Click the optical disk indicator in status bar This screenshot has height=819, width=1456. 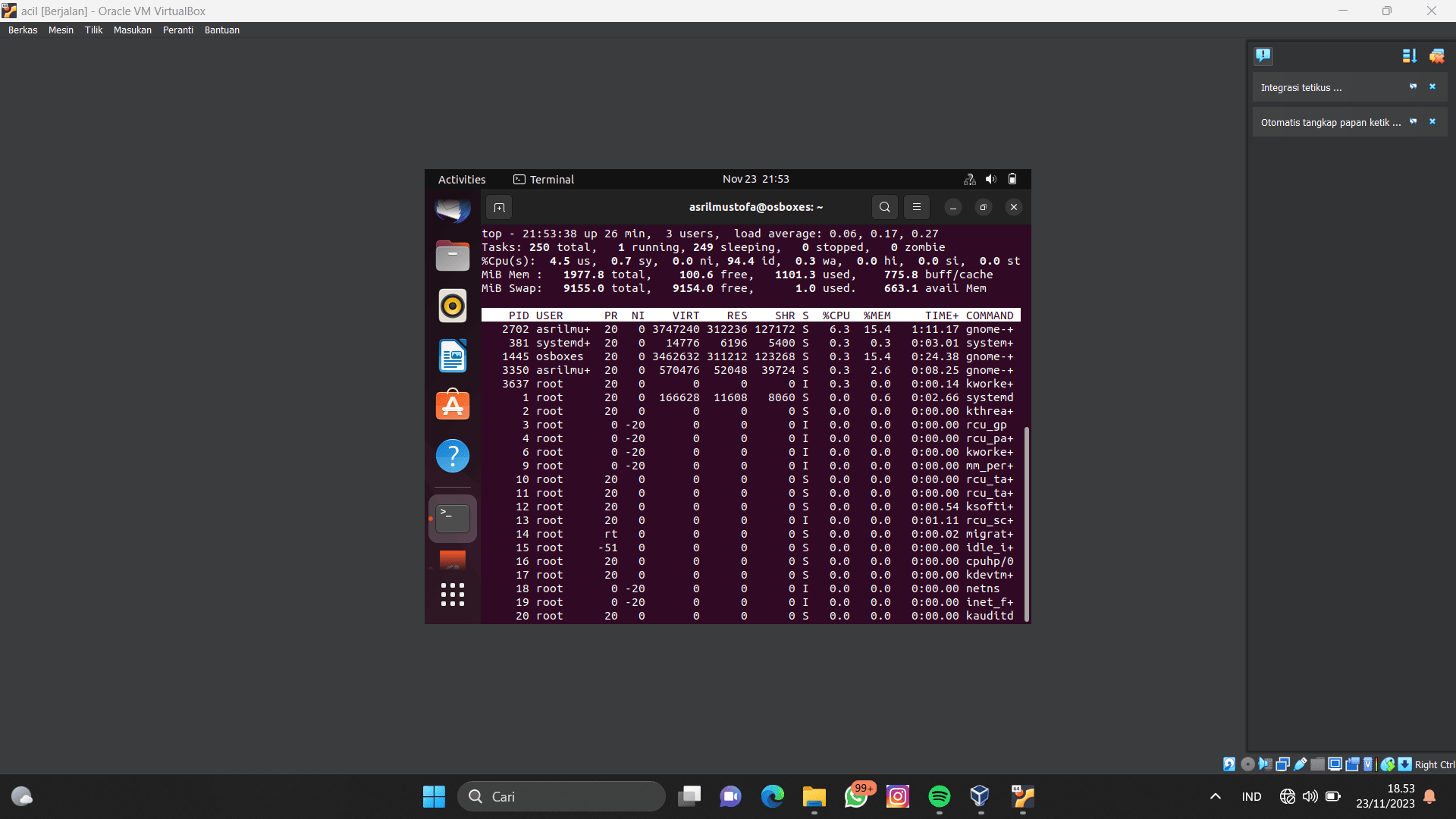(x=1247, y=764)
